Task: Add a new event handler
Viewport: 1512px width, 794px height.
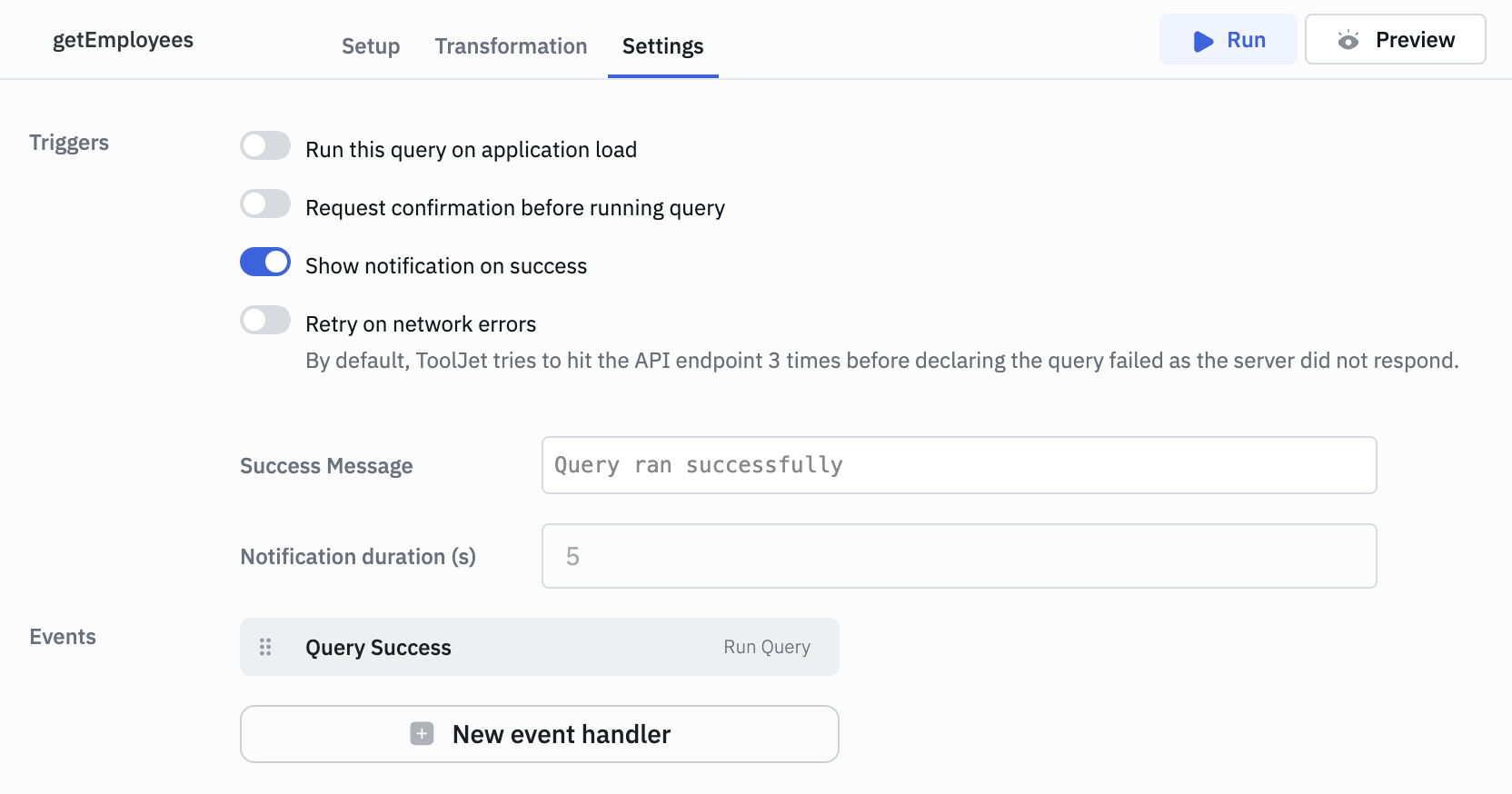Action: pyautogui.click(x=539, y=733)
